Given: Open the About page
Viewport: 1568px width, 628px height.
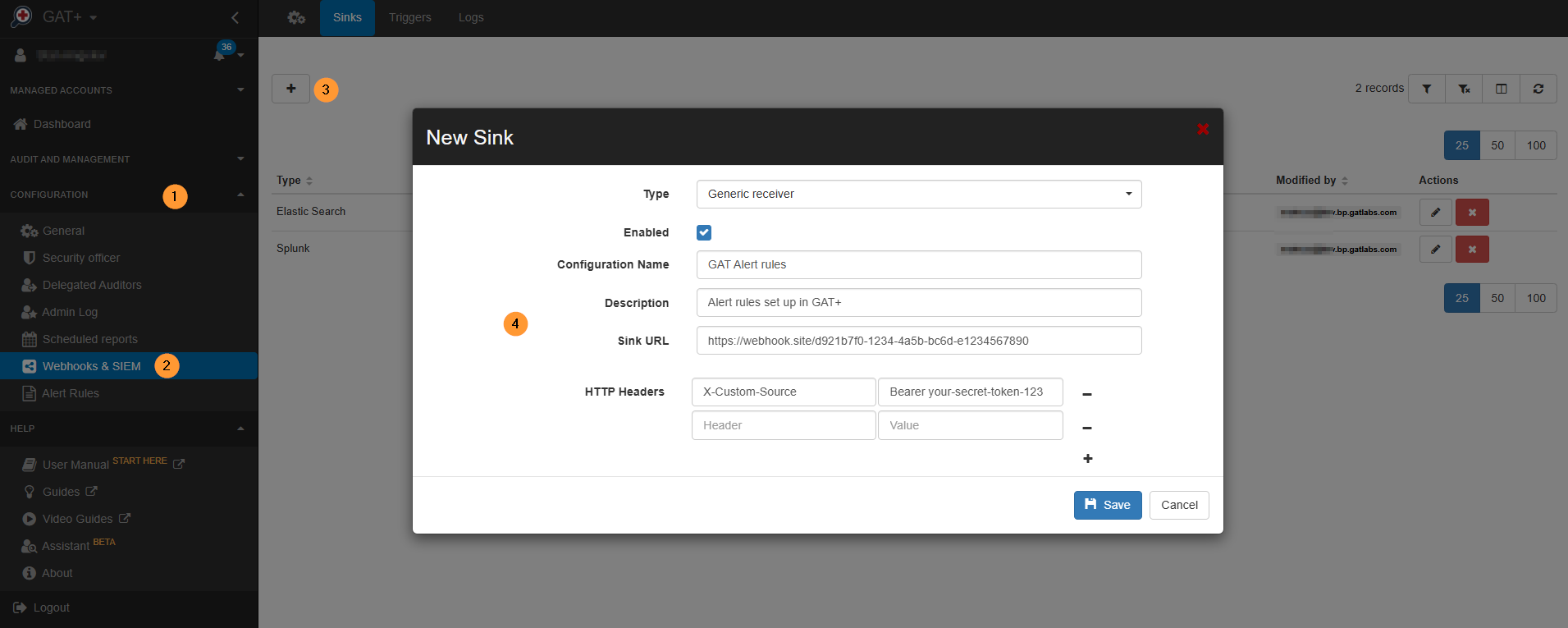Looking at the screenshot, I should (x=57, y=573).
